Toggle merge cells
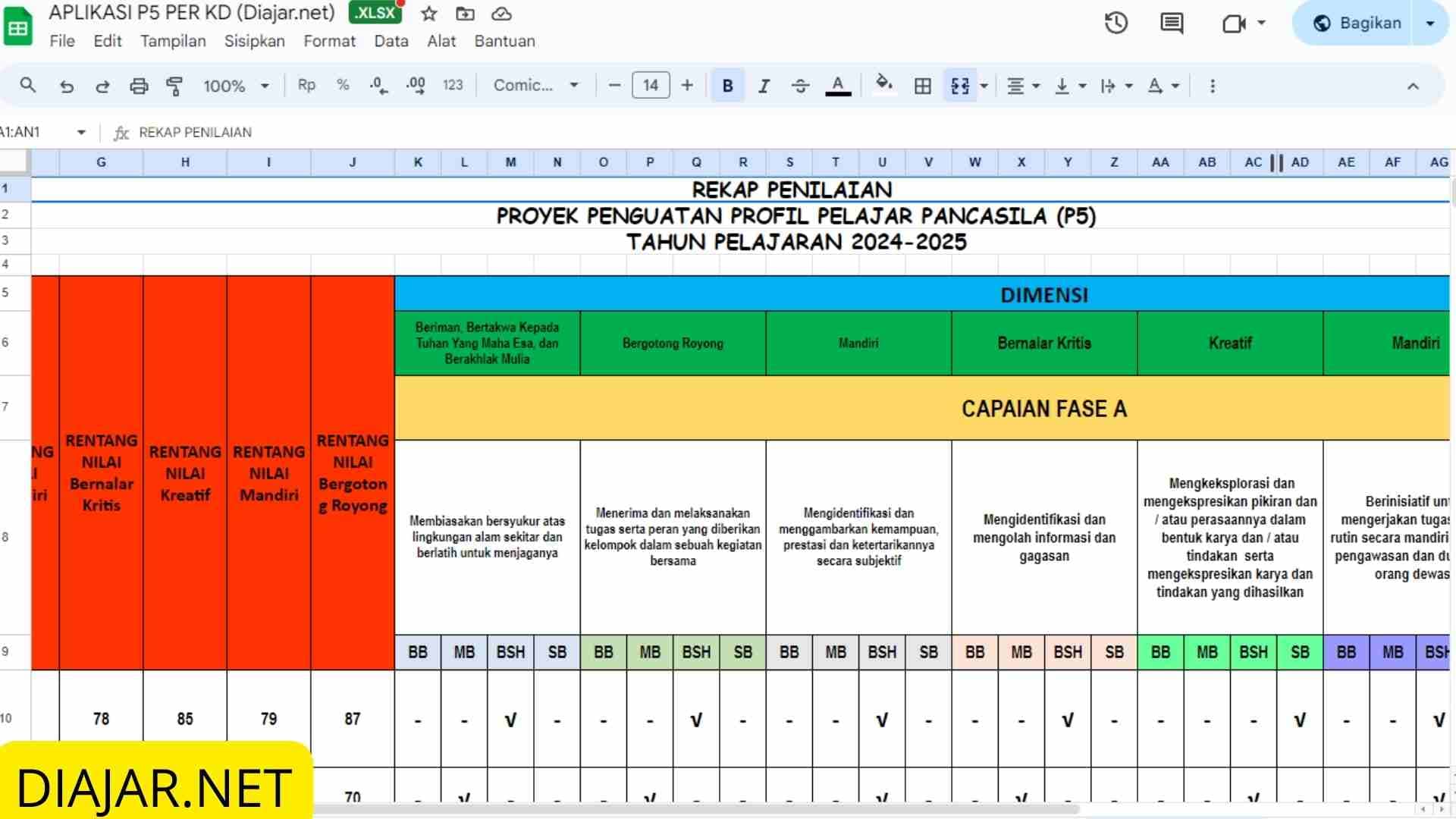1456x819 pixels. [960, 86]
